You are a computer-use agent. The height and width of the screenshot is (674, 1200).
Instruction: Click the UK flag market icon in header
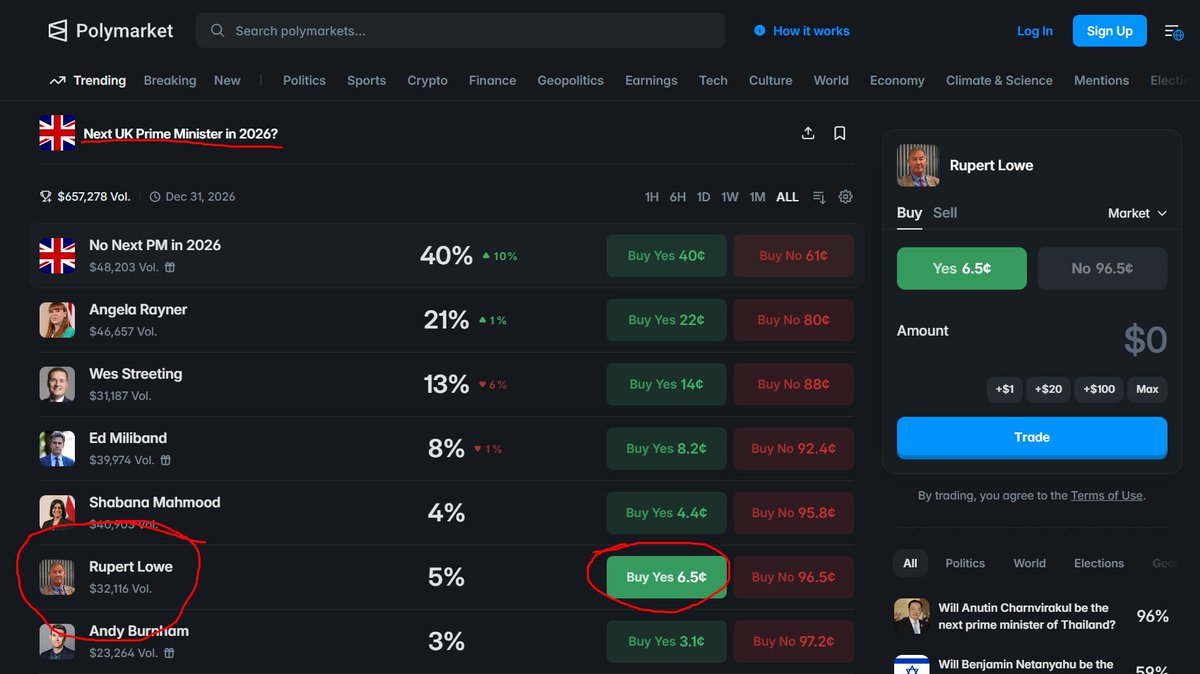click(57, 133)
